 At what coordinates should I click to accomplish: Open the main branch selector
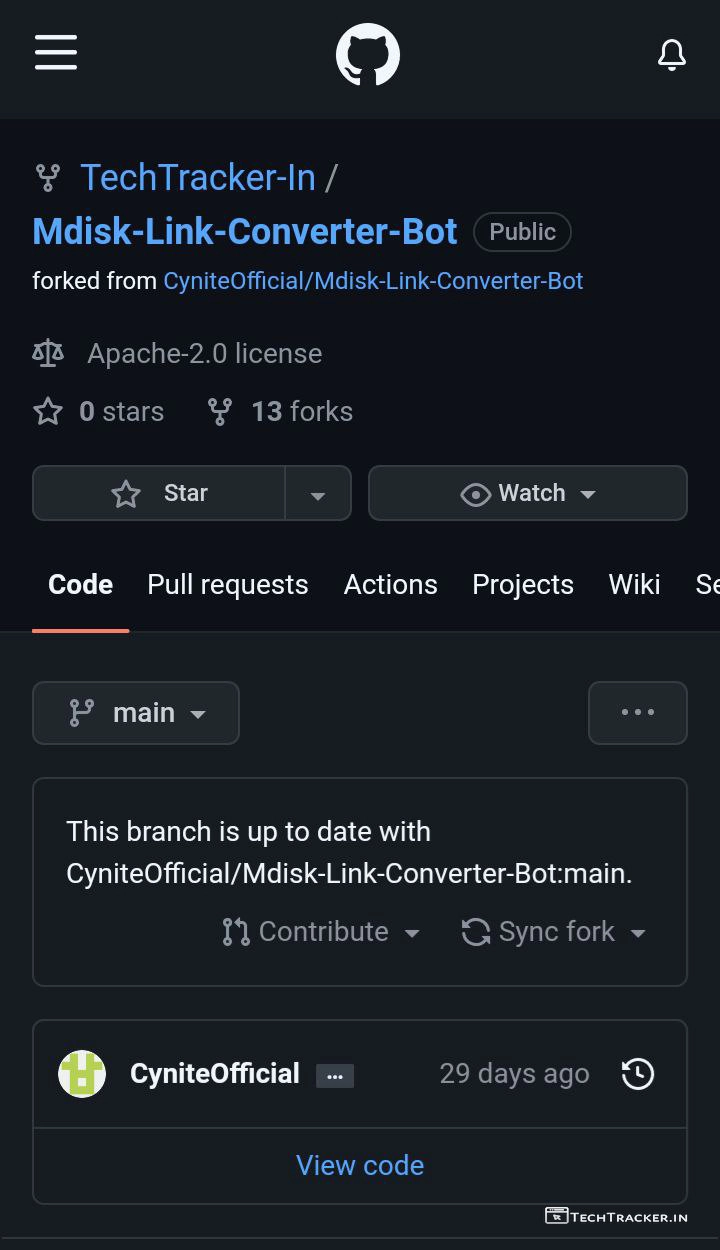(136, 713)
